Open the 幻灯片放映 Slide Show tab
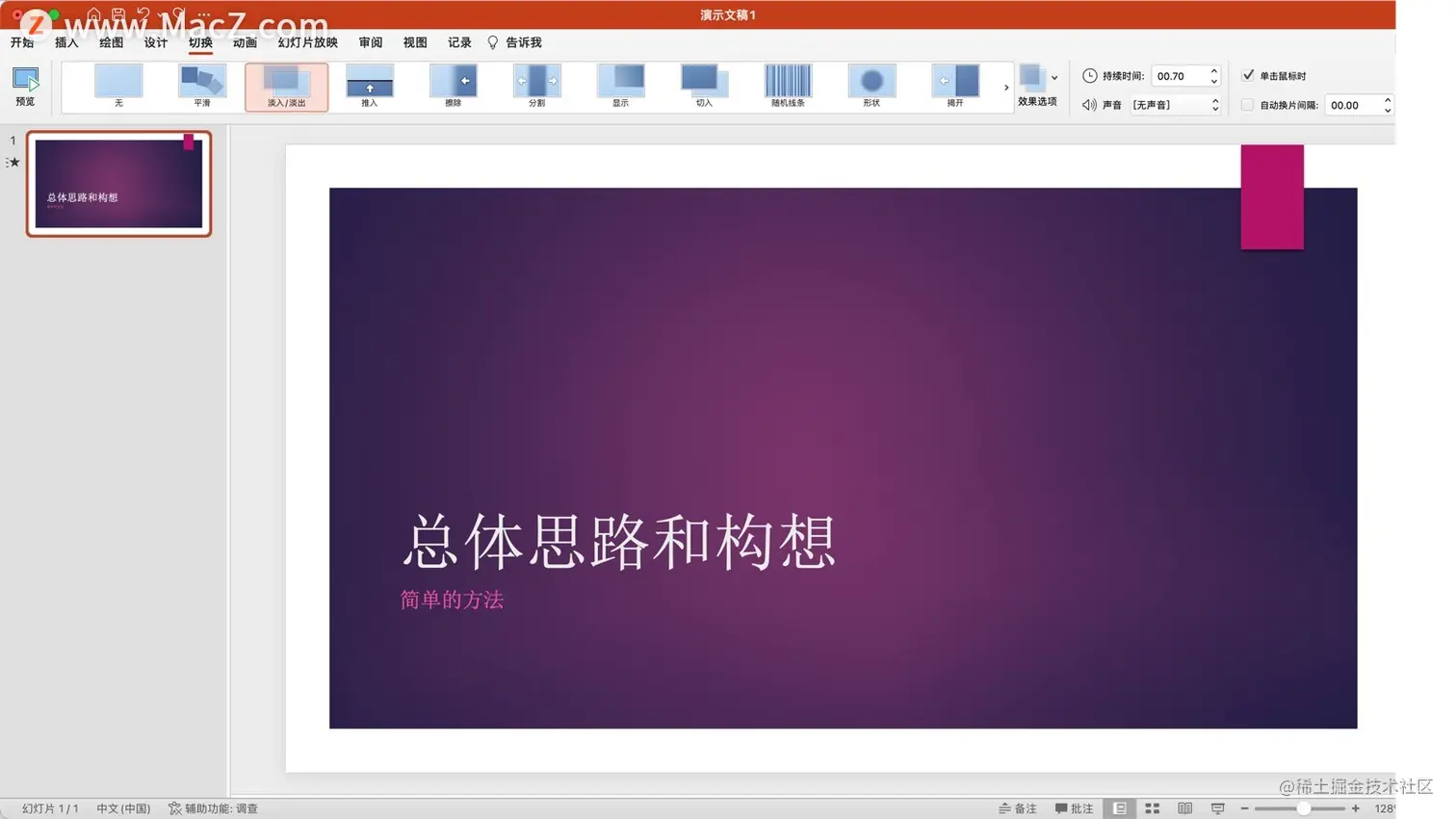Image resolution: width=1456 pixels, height=819 pixels. click(308, 42)
